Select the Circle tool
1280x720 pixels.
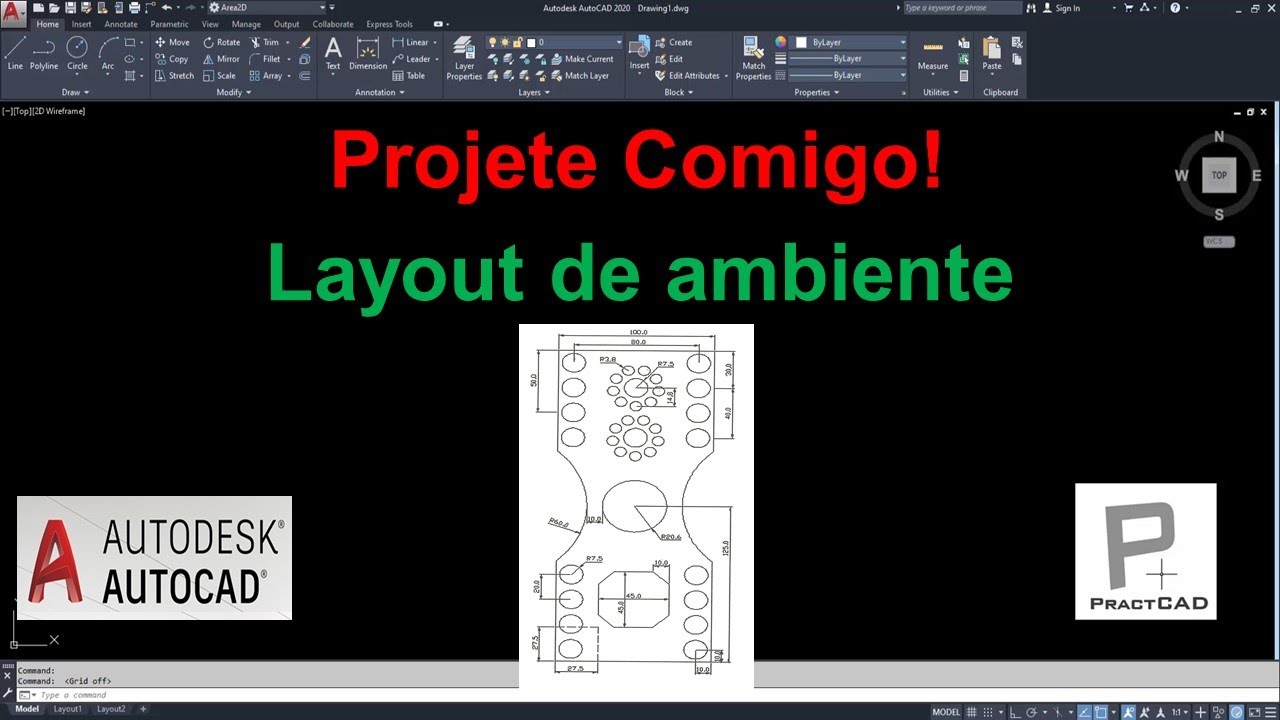[x=77, y=53]
